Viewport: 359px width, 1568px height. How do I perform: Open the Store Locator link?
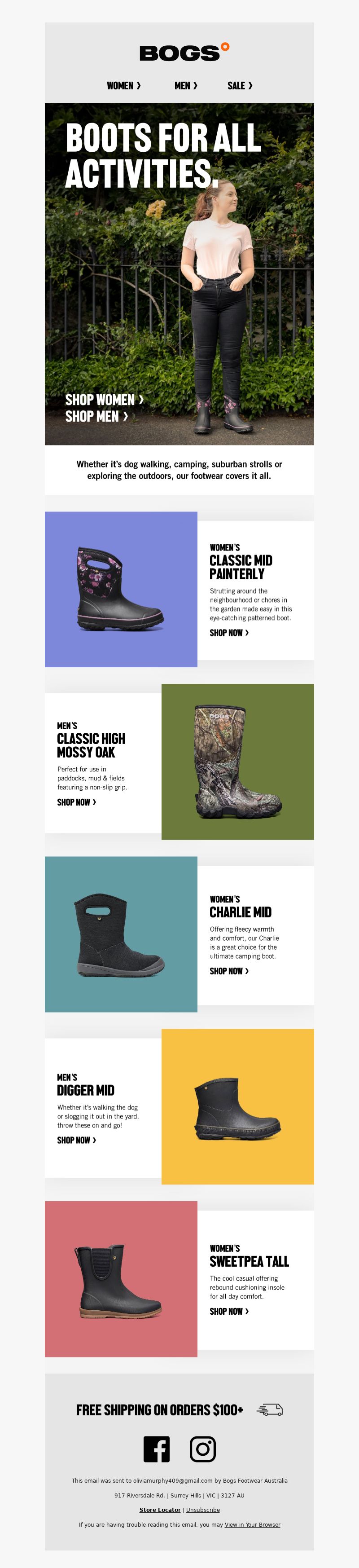point(160,1510)
